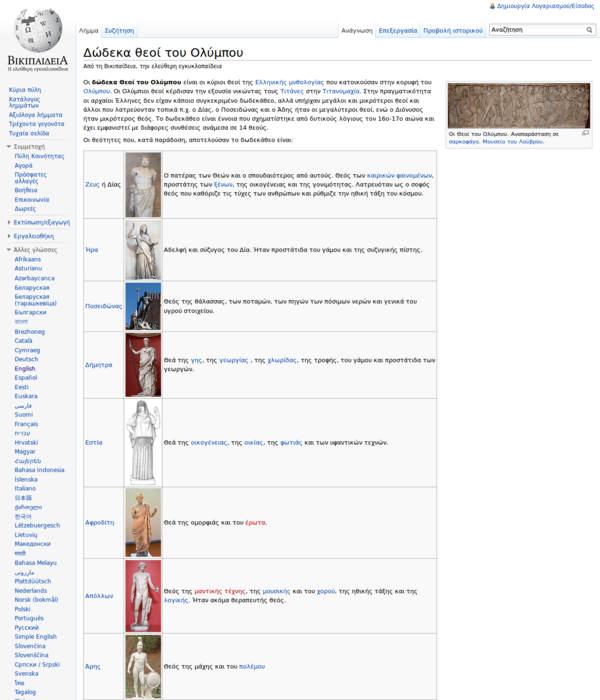The height and width of the screenshot is (700, 600).
Task: Select the Ανάγνωση tab
Action: coord(357,30)
